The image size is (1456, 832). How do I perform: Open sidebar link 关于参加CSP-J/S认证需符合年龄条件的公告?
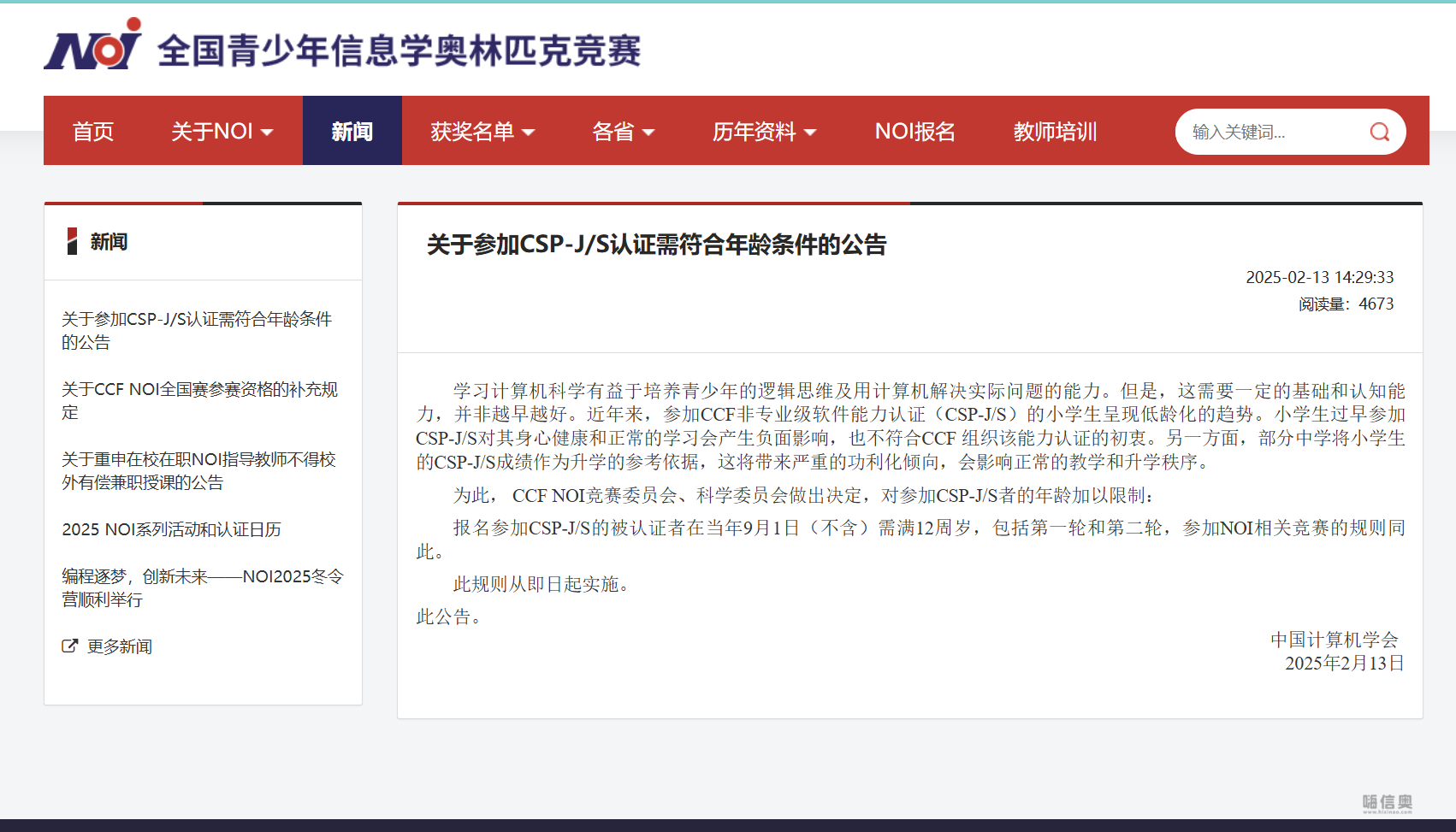point(197,330)
